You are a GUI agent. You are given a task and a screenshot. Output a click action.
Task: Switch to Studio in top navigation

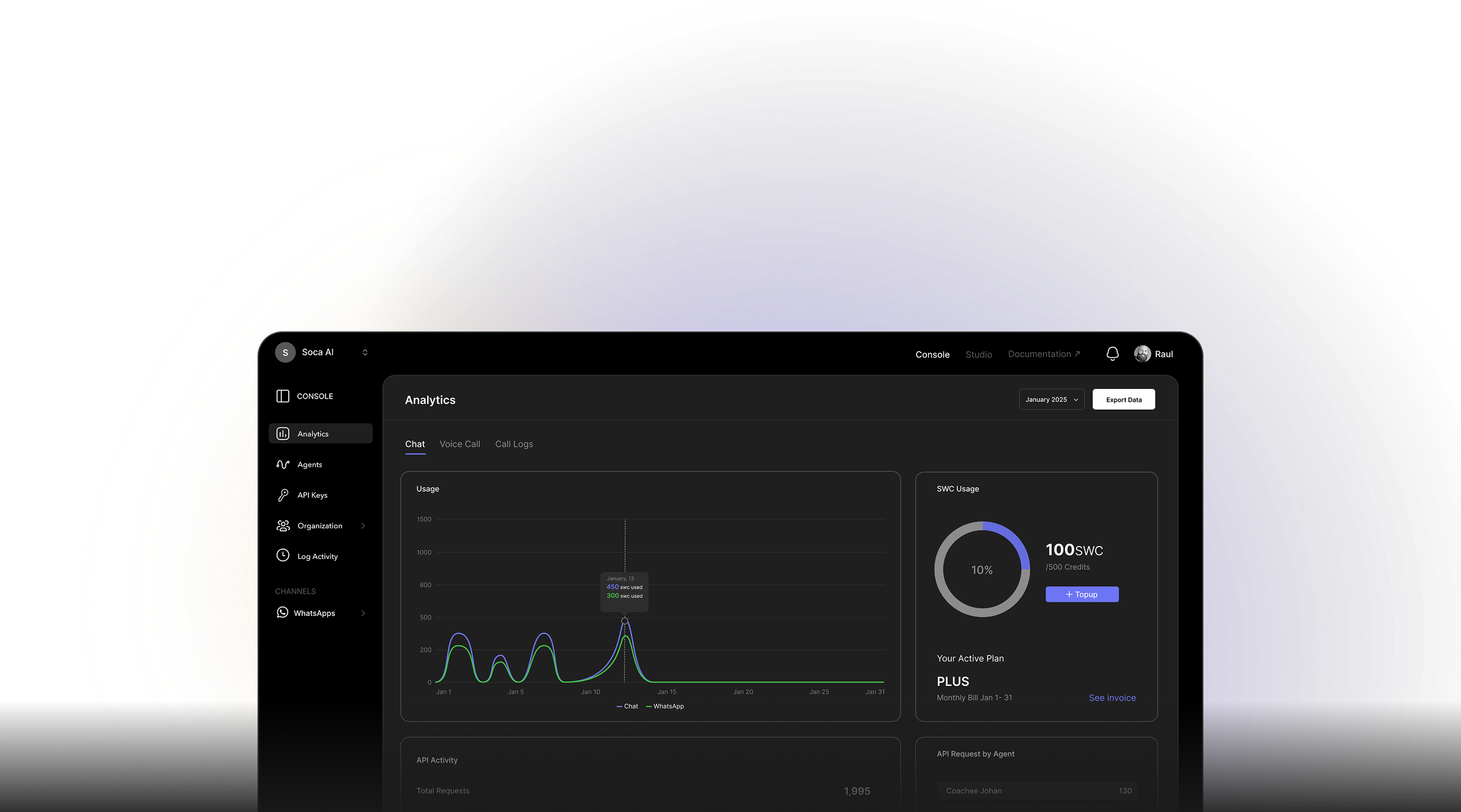tap(979, 355)
